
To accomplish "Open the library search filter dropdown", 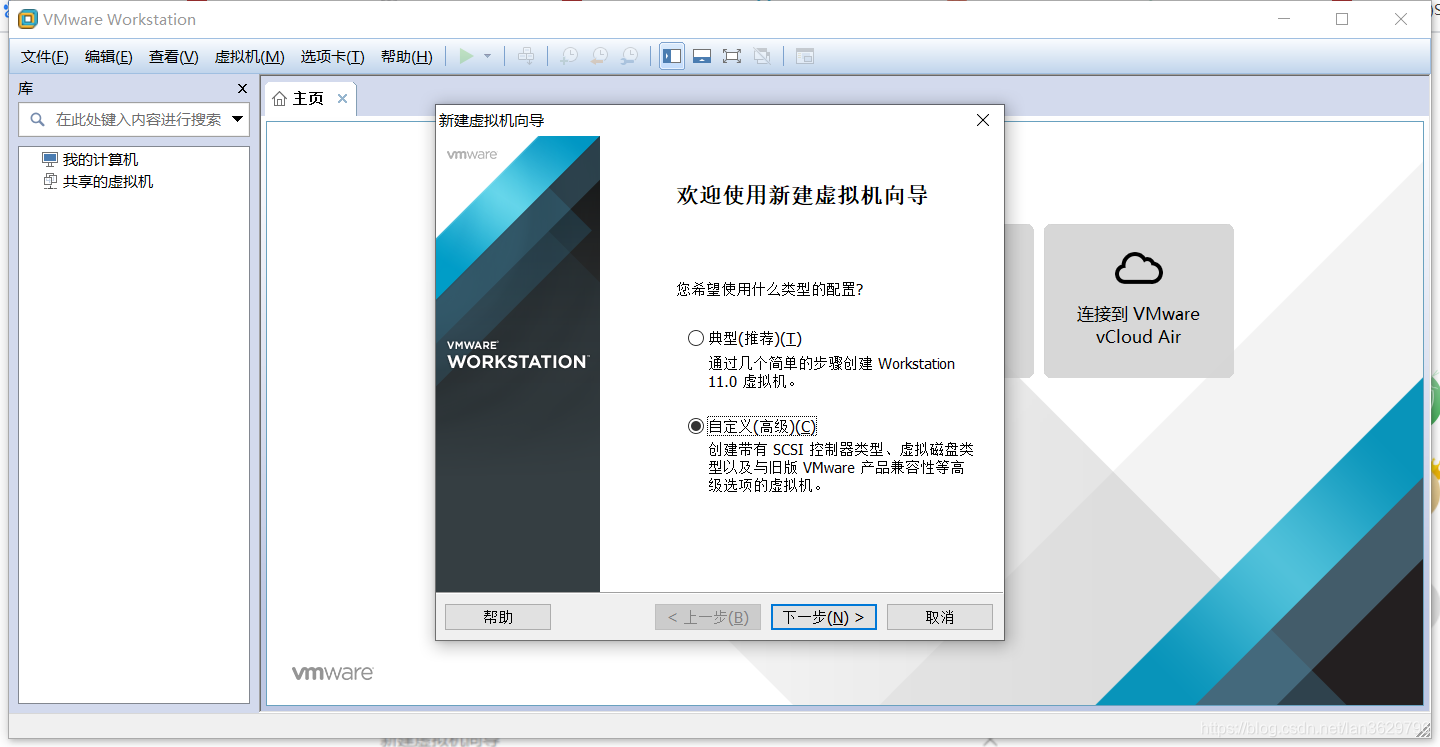I will click(x=238, y=120).
